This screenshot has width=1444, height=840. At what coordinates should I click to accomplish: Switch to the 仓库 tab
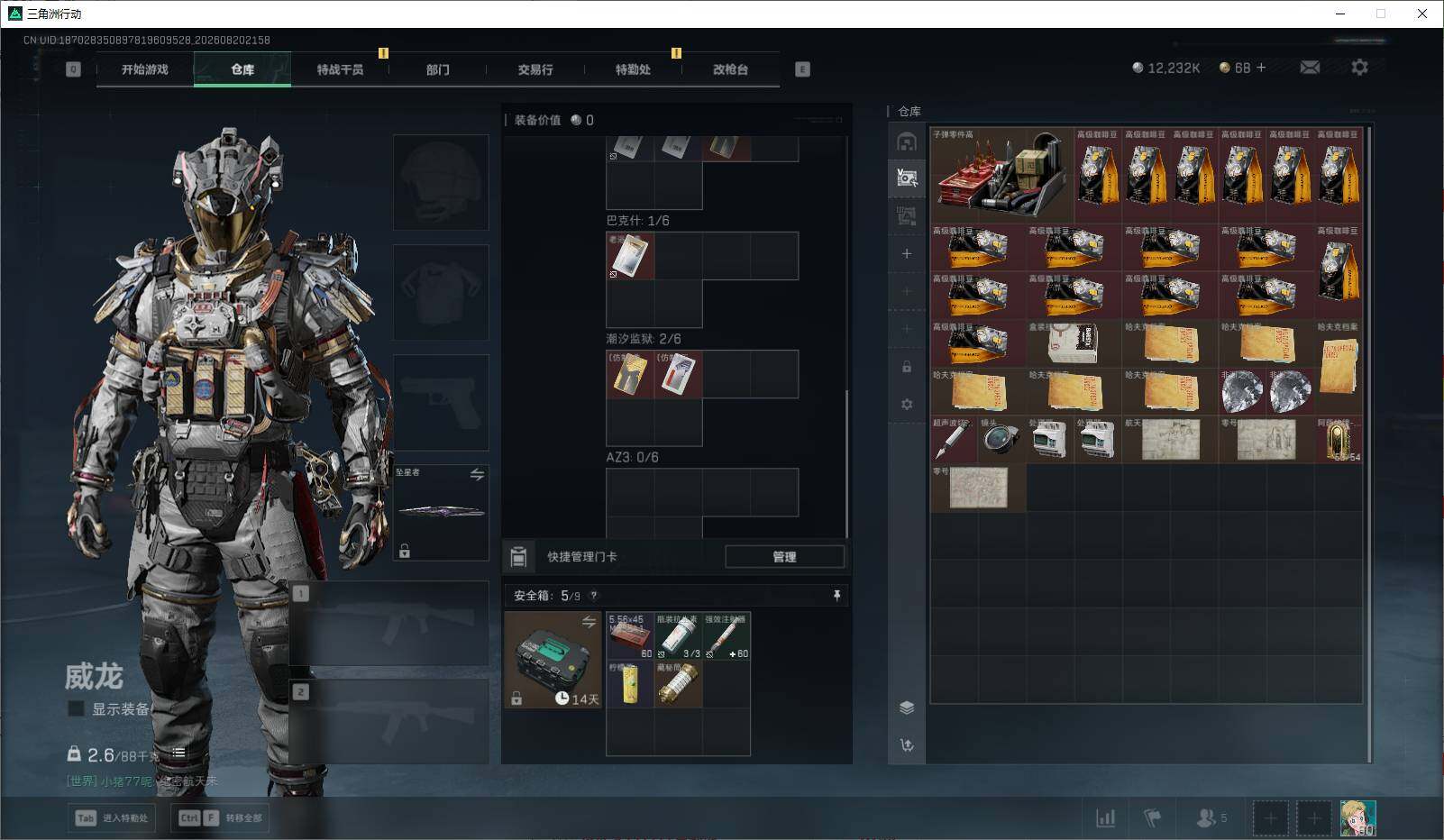(x=242, y=69)
